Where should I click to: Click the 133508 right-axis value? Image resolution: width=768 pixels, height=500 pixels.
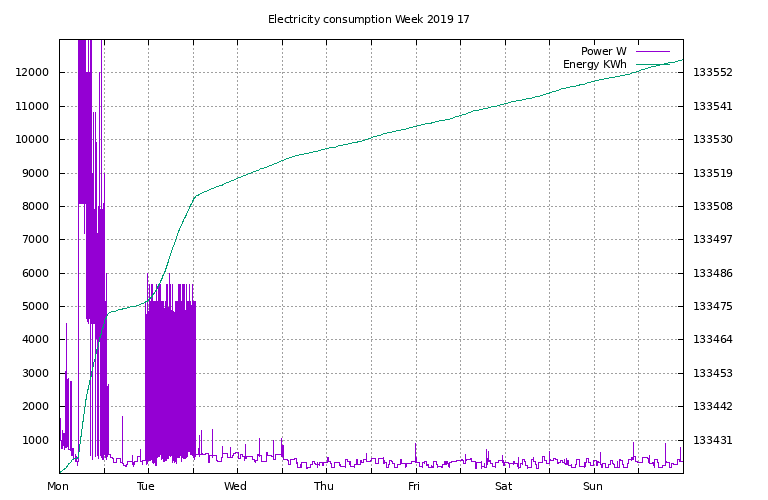pyautogui.click(x=713, y=206)
